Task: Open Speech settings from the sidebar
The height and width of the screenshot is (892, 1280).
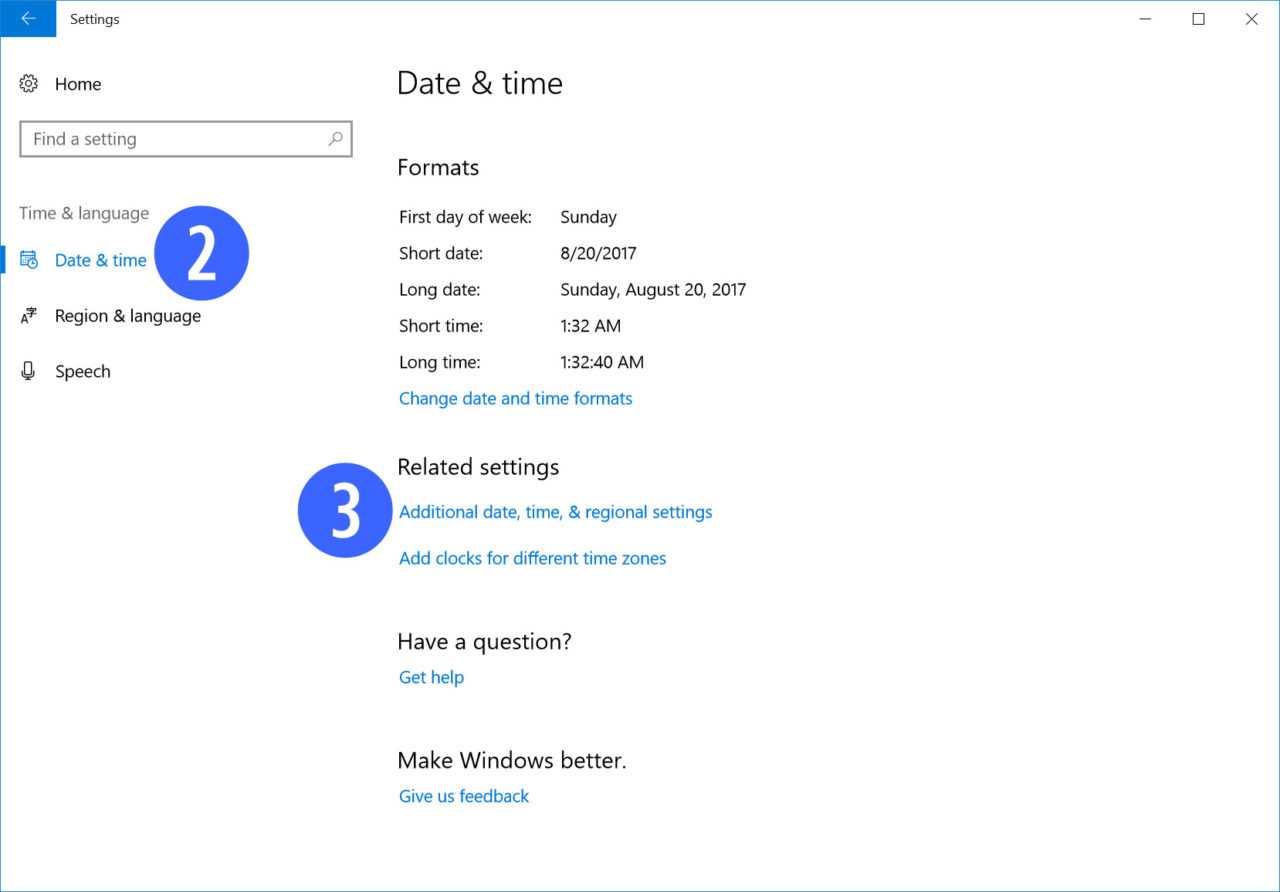Action: [x=82, y=370]
